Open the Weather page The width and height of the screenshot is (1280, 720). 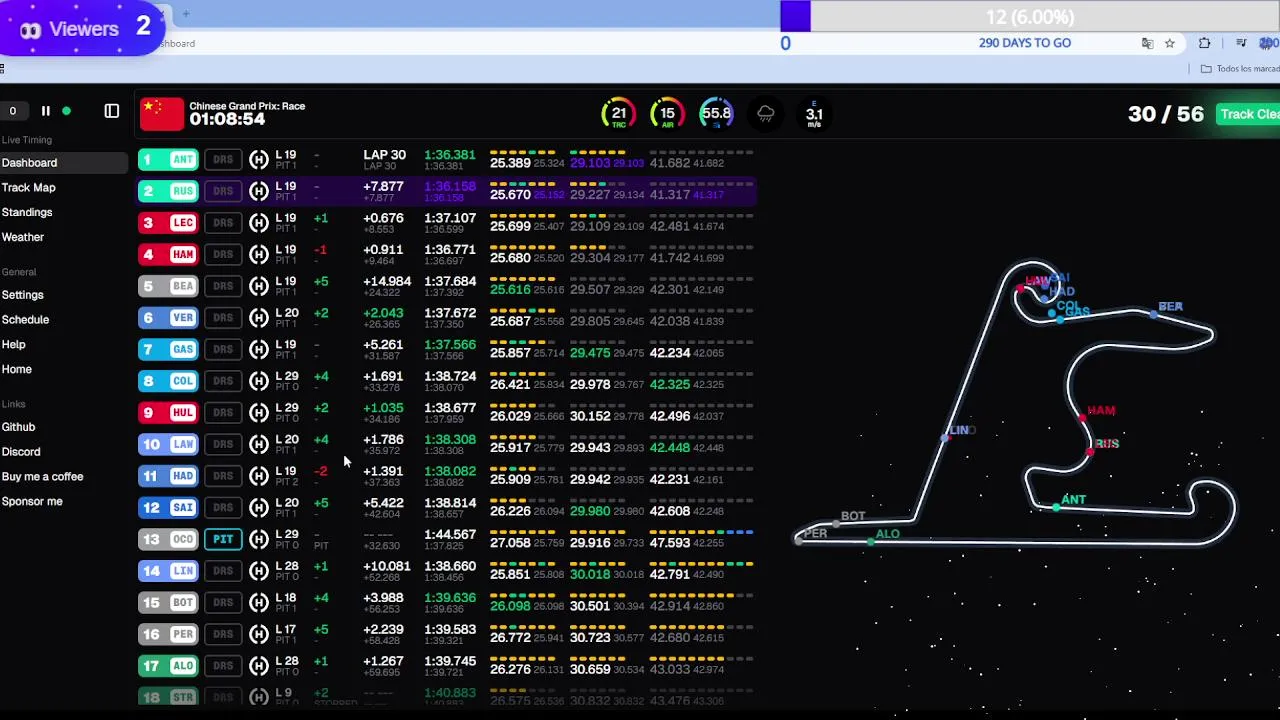22,238
